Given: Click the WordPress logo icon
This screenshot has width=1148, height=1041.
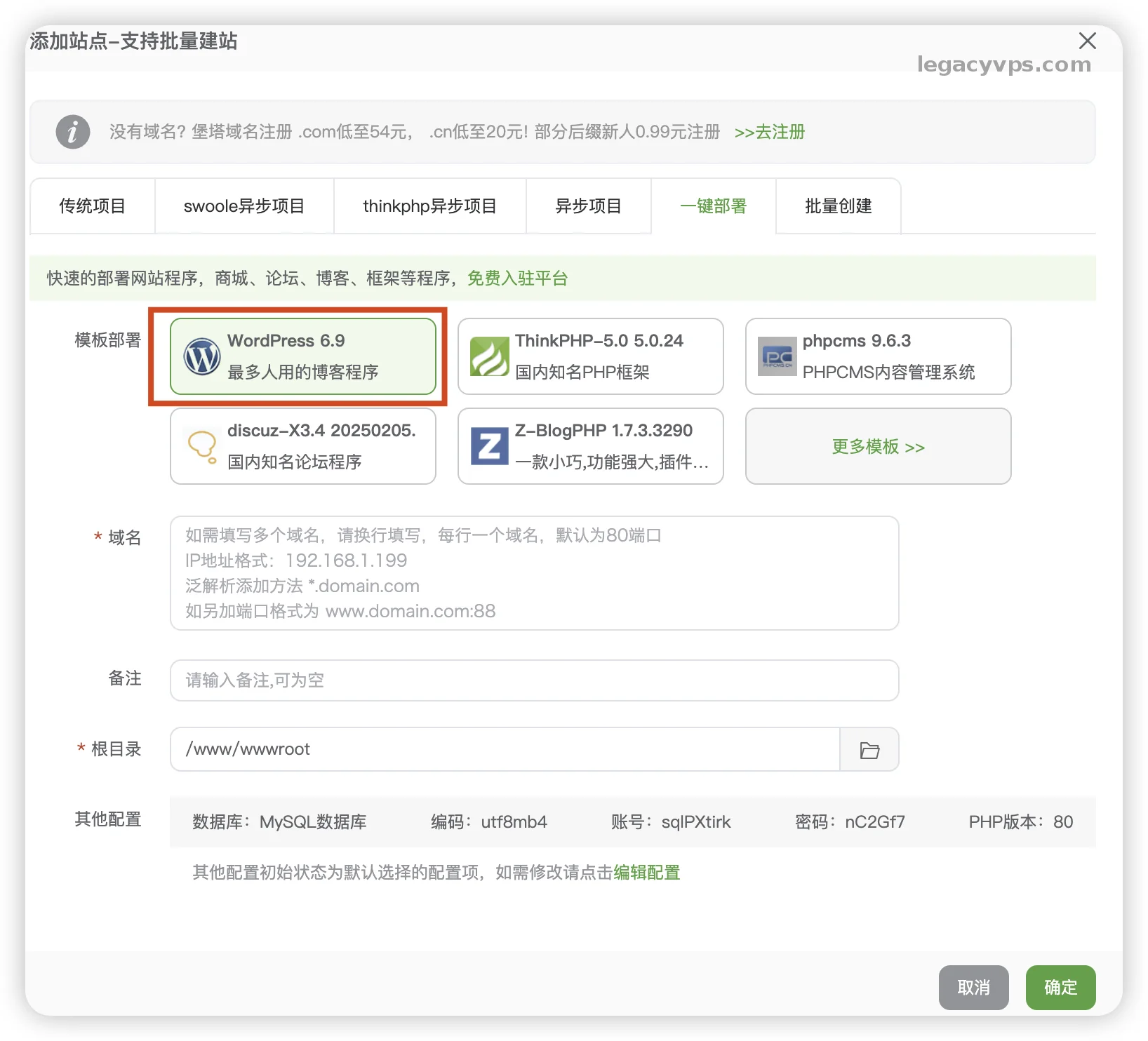Looking at the screenshot, I should (x=202, y=356).
